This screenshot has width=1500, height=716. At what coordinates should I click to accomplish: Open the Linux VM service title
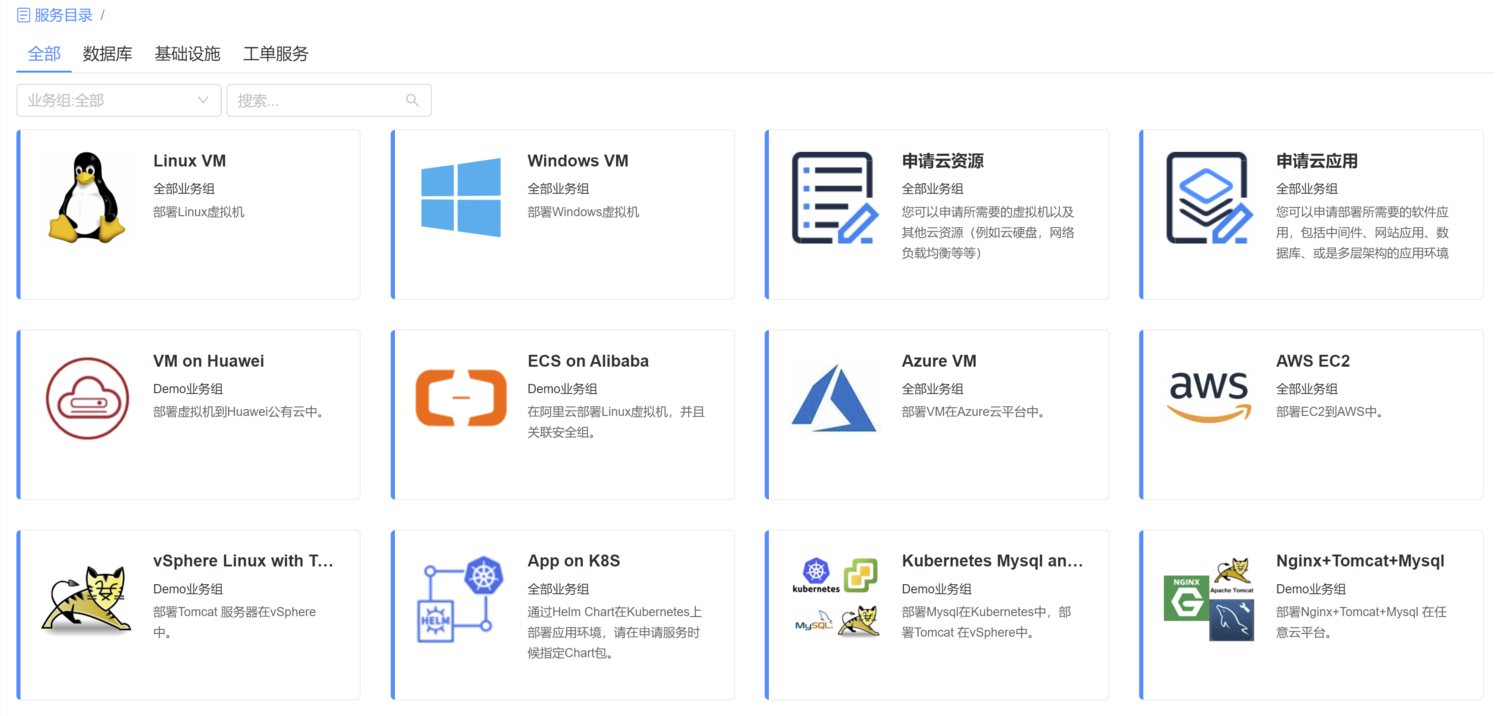click(x=189, y=161)
